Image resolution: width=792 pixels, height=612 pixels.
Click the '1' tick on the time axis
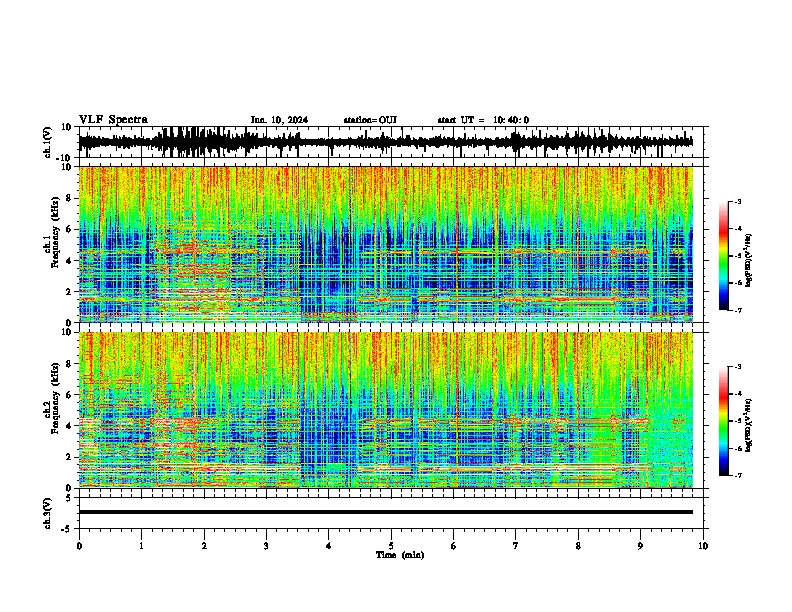(141, 546)
